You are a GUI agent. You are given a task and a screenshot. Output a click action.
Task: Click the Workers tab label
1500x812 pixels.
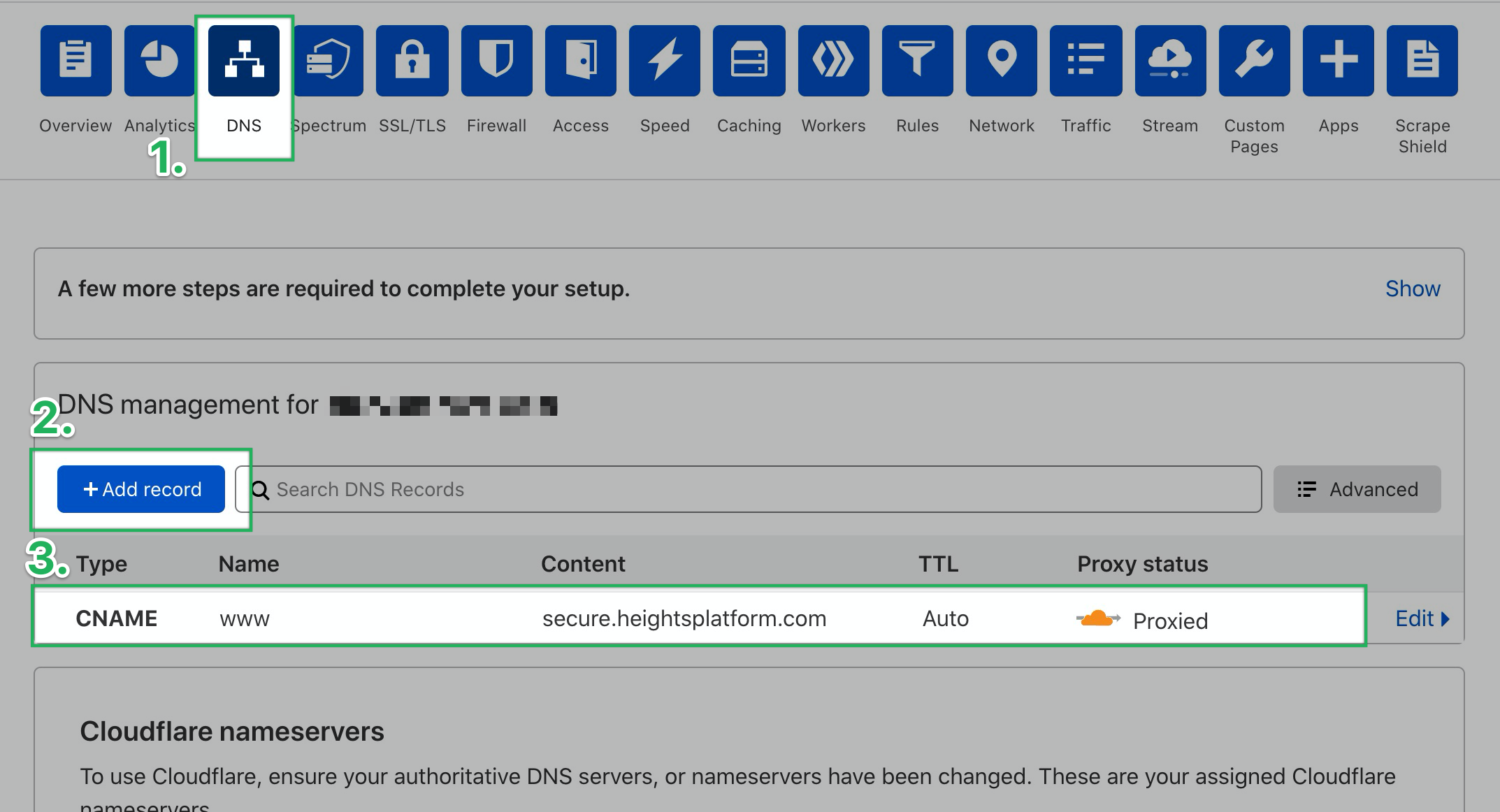tap(834, 126)
